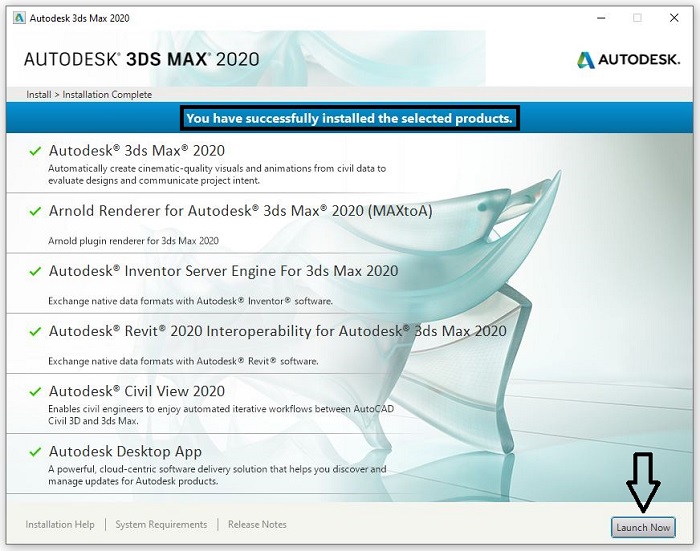The image size is (700, 551).
Task: Click 'Exchange native data formats with Autodesk Revit' text
Action: click(183, 362)
